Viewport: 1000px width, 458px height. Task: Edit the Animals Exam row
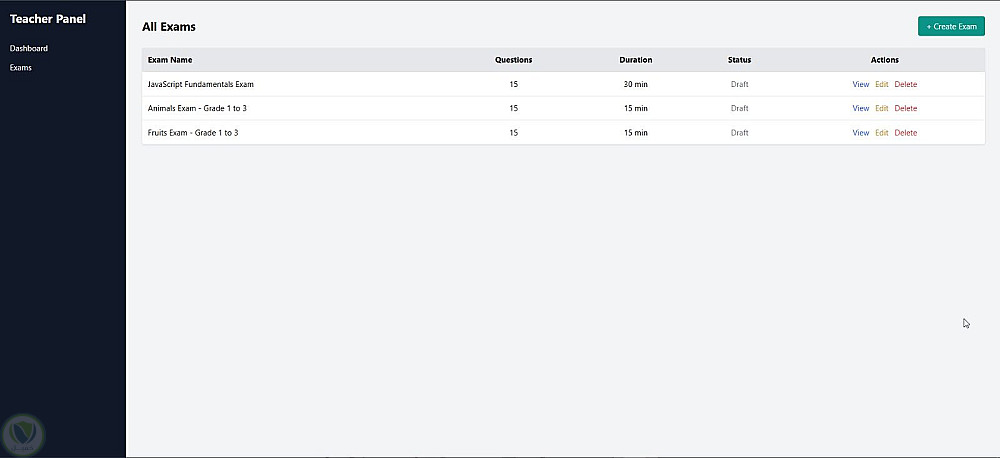click(x=881, y=108)
